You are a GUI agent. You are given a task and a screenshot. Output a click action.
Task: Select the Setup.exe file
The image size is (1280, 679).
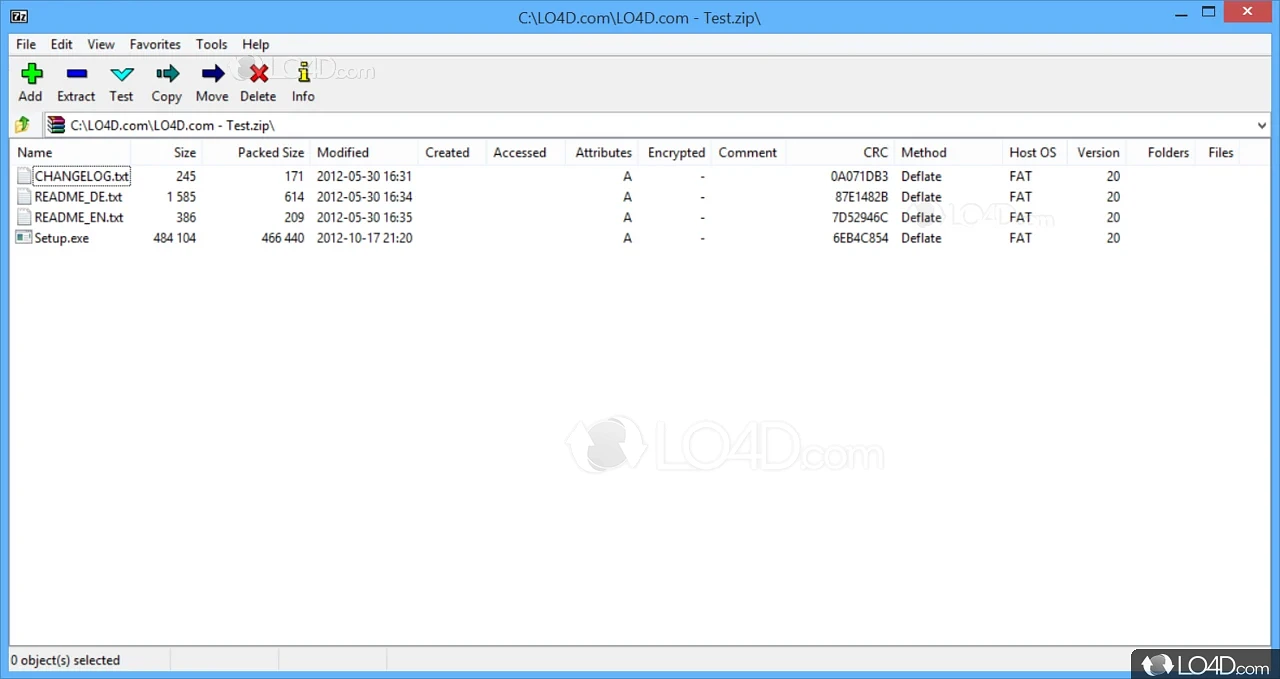click(61, 238)
